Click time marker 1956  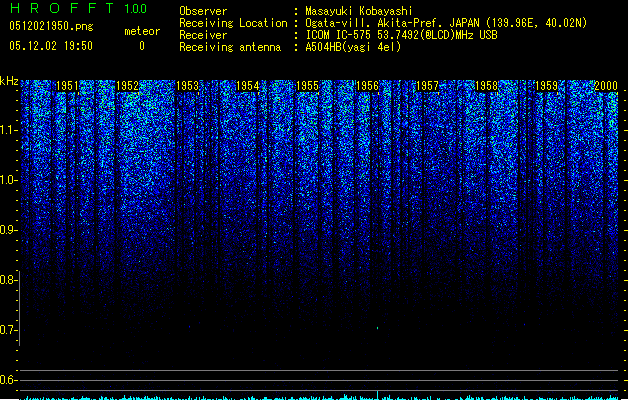pos(367,86)
